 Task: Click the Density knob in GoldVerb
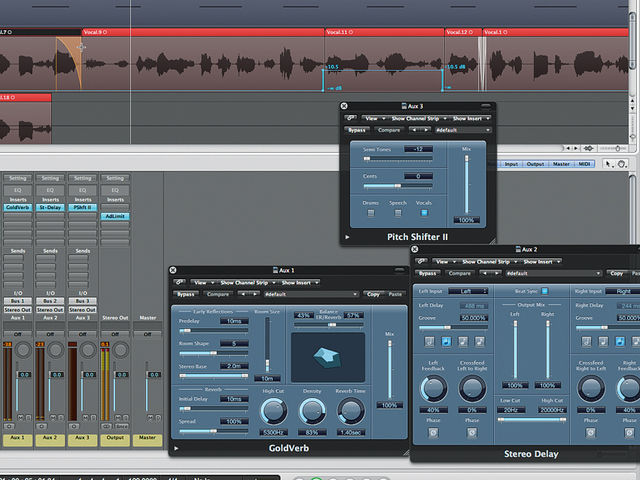[x=312, y=411]
